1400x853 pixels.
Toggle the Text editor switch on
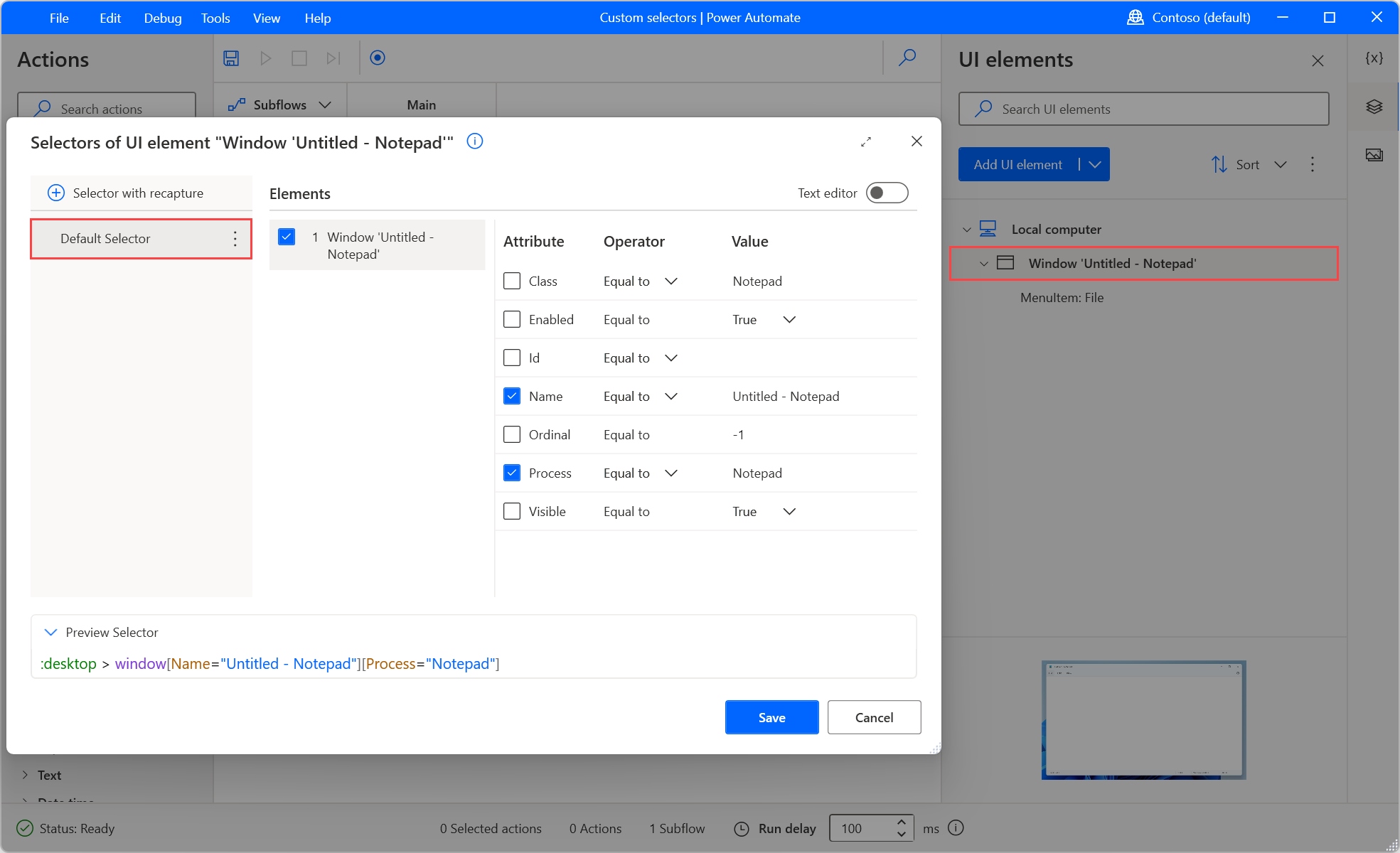coord(889,193)
